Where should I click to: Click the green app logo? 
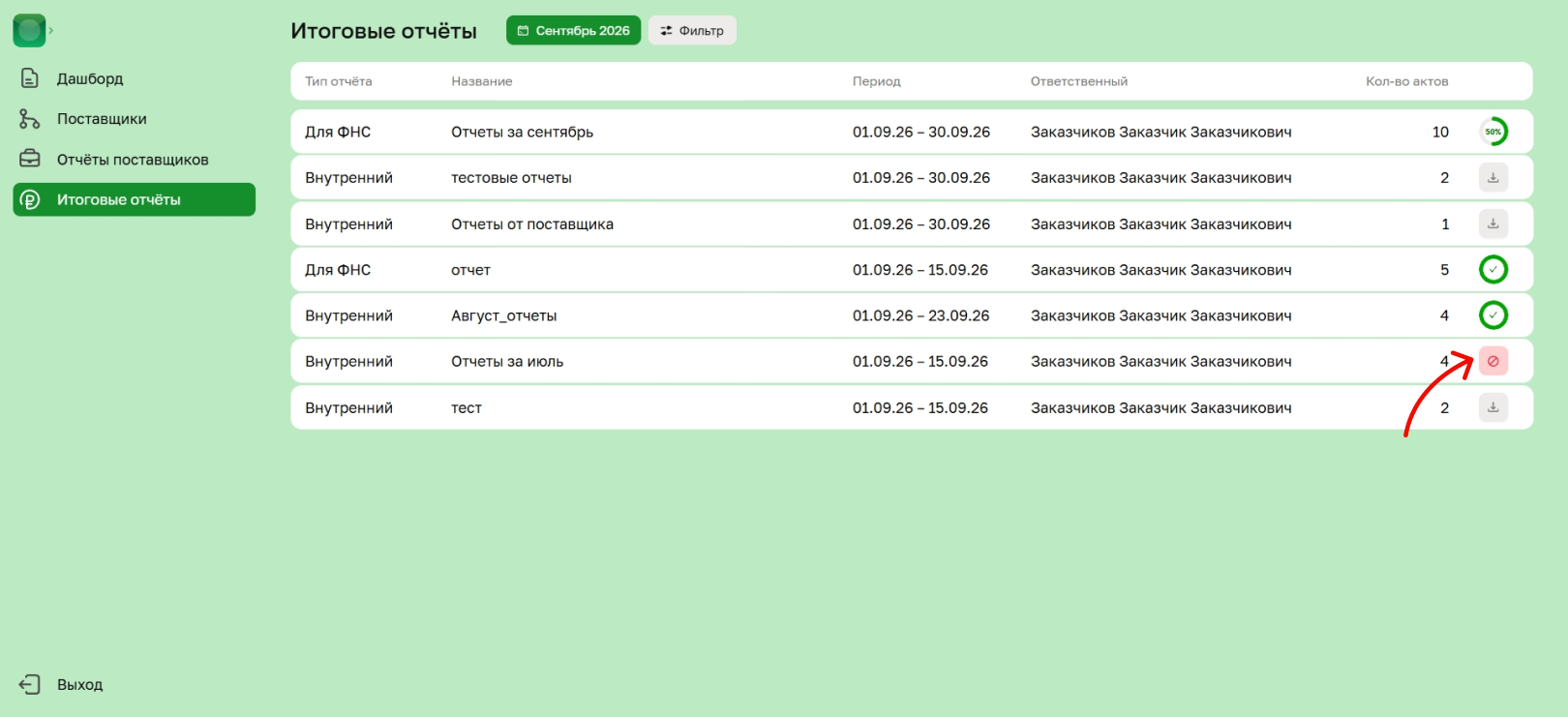tap(29, 31)
